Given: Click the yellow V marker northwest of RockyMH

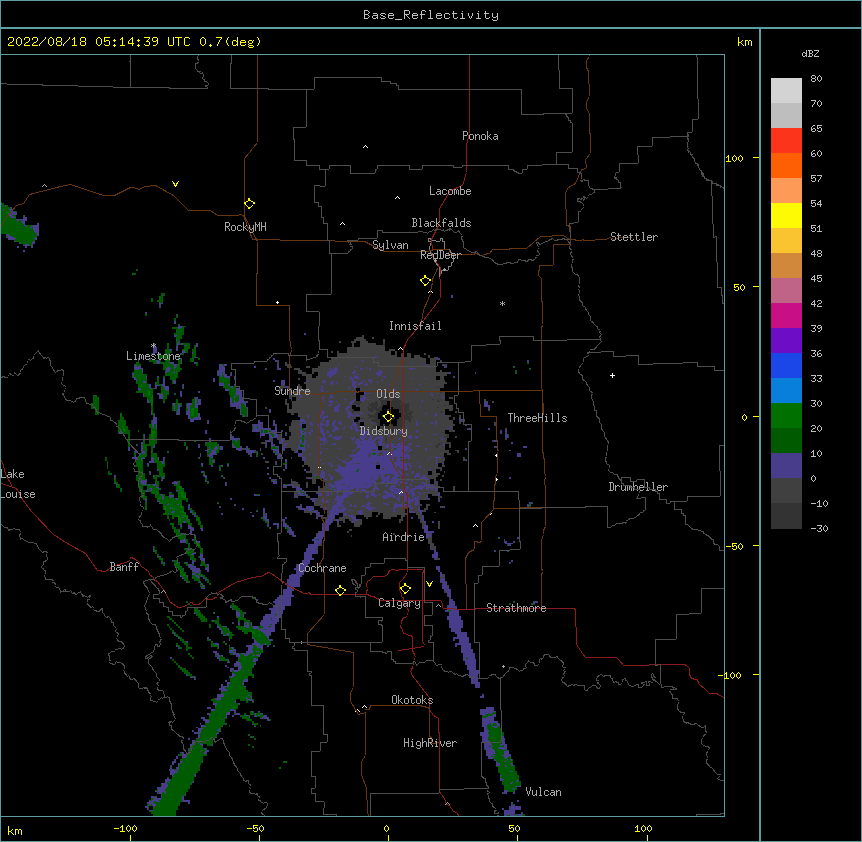Looking at the screenshot, I should tap(175, 184).
